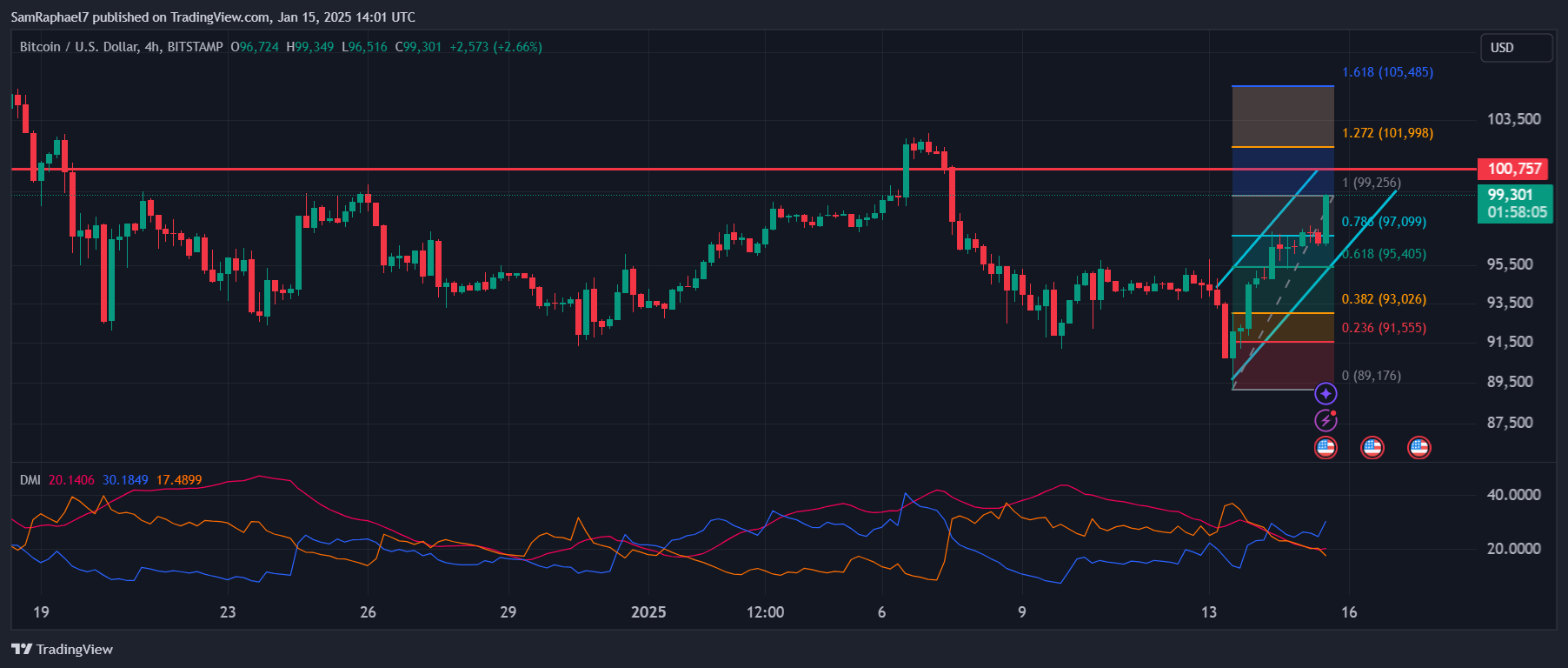Select the red 100,757 price line label
The height and width of the screenshot is (668, 1568).
pyautogui.click(x=1514, y=169)
